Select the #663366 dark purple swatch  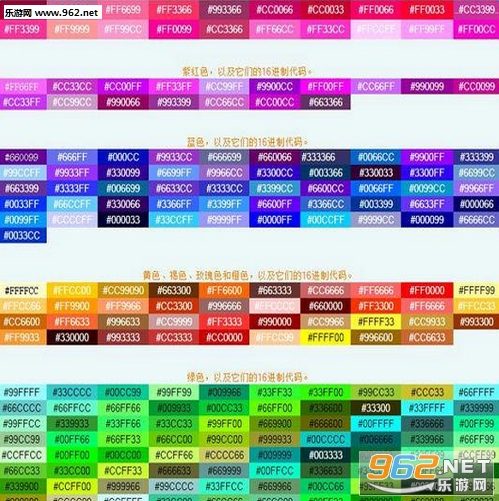pyautogui.click(x=325, y=102)
